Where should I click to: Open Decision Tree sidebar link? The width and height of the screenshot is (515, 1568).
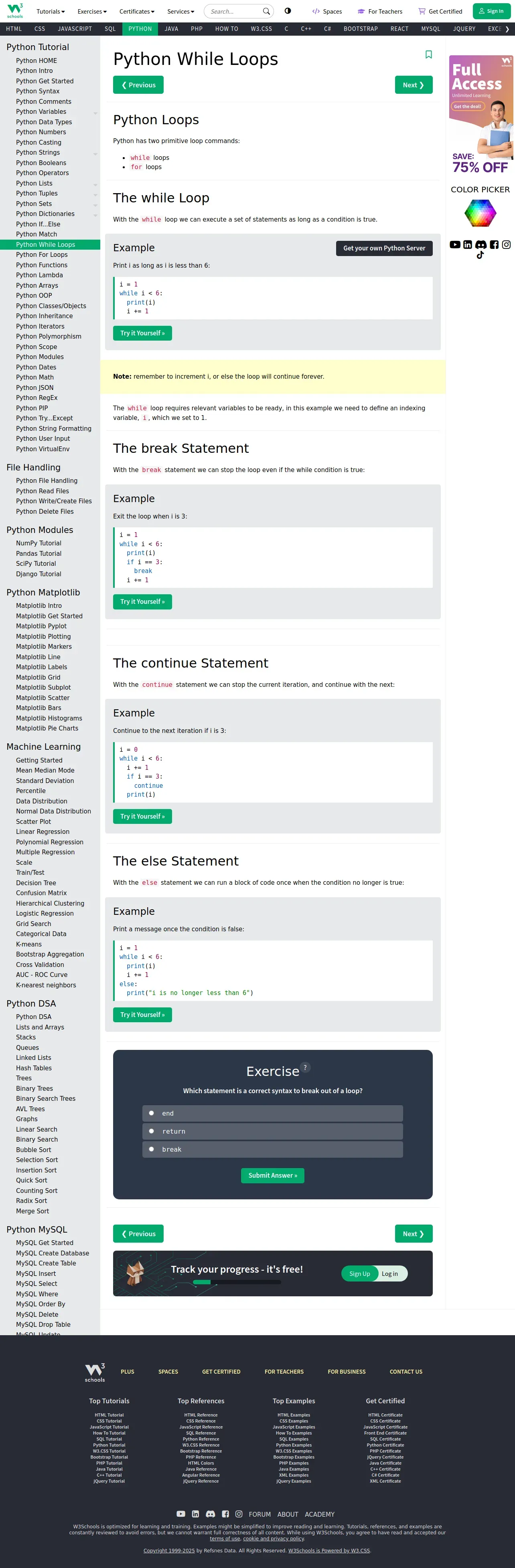(36, 883)
